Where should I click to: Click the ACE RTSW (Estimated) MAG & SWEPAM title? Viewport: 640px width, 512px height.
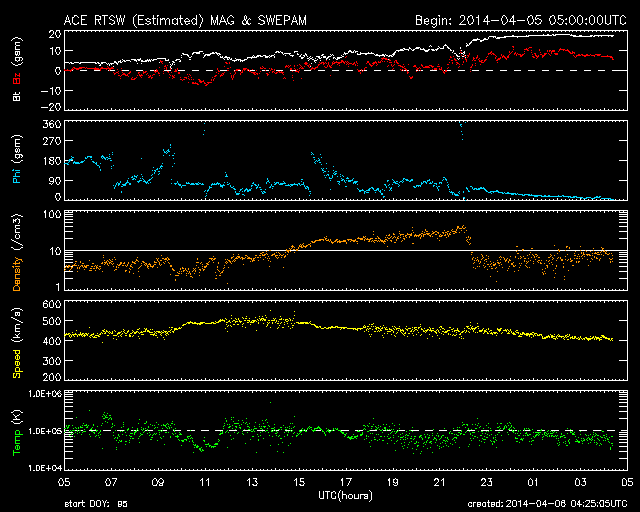click(x=185, y=20)
